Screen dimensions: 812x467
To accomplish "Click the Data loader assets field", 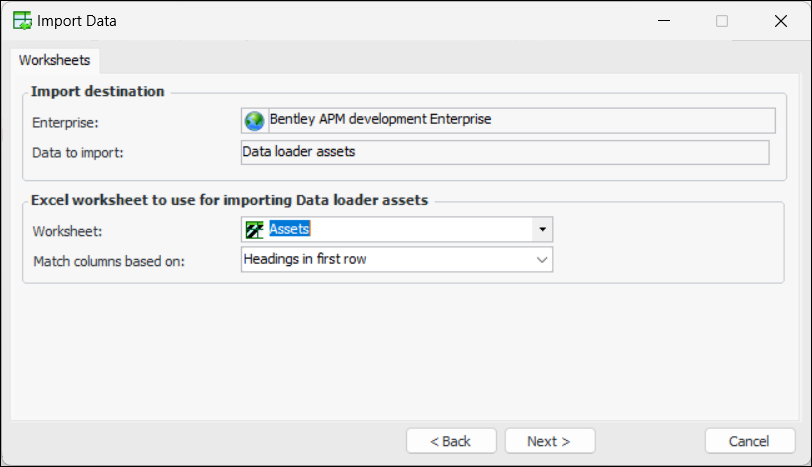I will pyautogui.click(x=505, y=152).
